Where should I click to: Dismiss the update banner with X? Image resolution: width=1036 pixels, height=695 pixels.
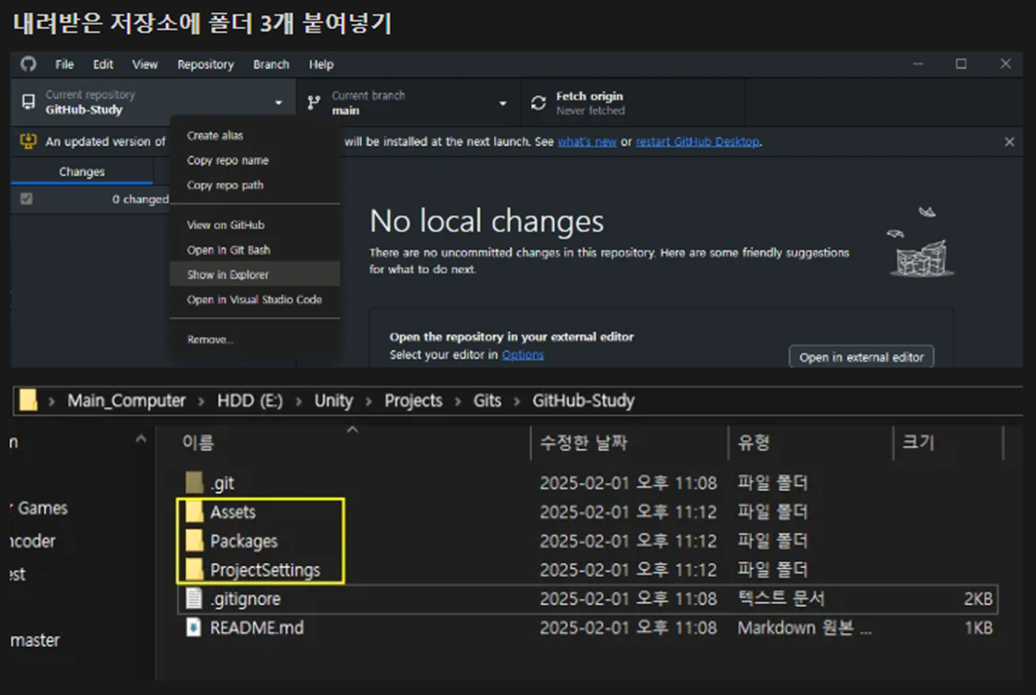click(1010, 141)
